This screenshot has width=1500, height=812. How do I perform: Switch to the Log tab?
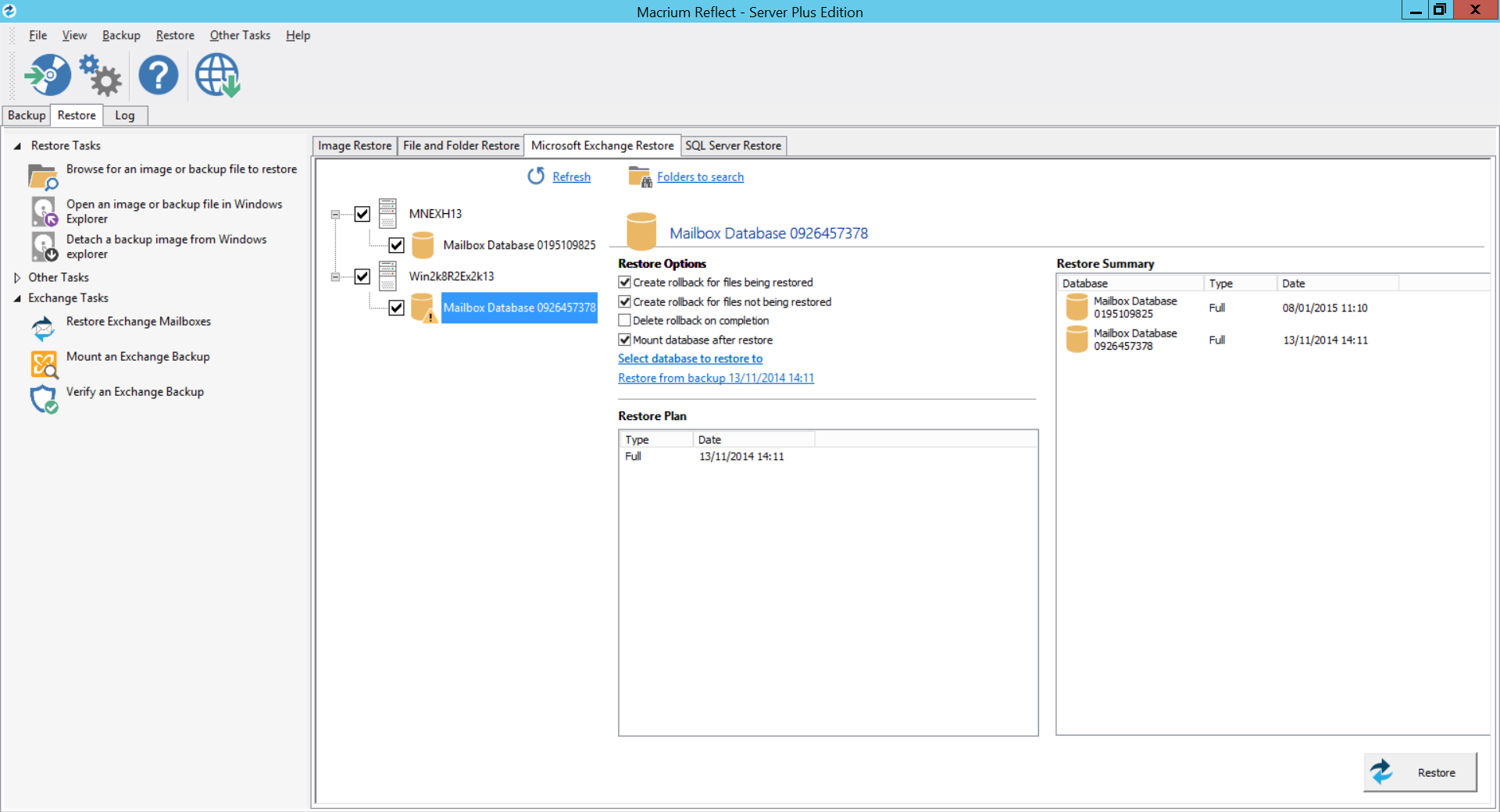[x=125, y=116]
